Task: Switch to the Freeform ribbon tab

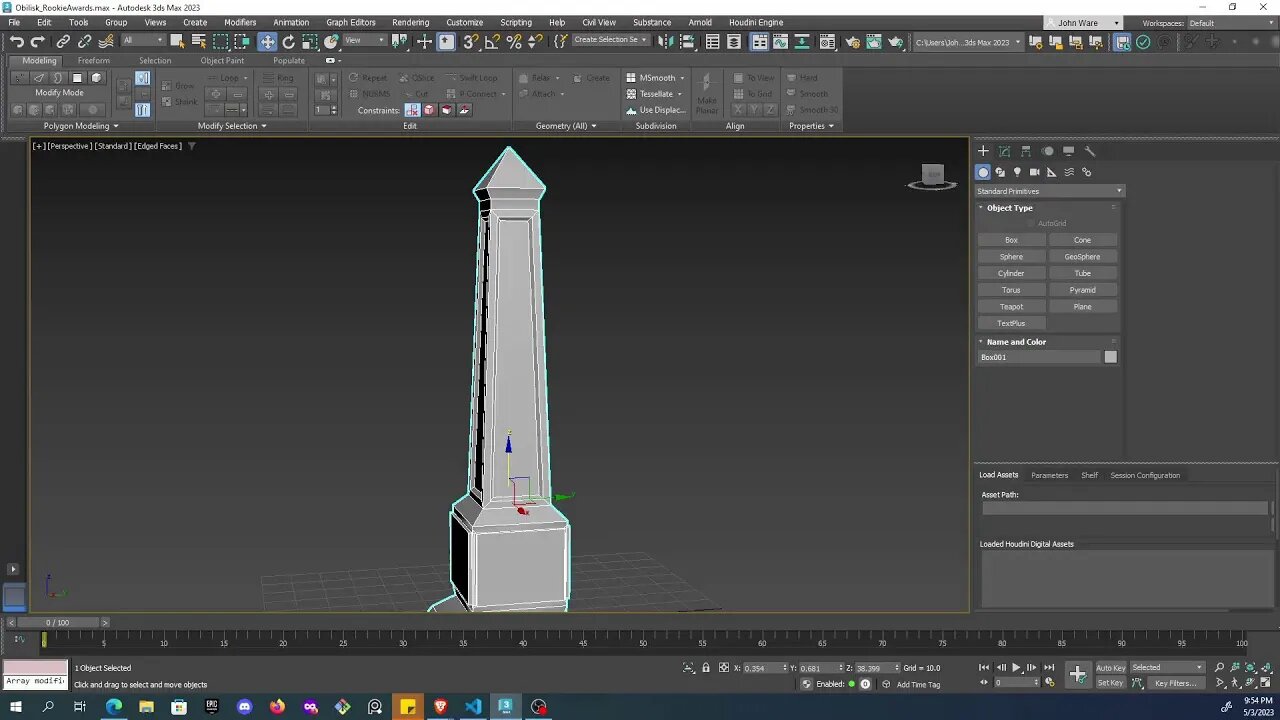Action: pyautogui.click(x=94, y=61)
